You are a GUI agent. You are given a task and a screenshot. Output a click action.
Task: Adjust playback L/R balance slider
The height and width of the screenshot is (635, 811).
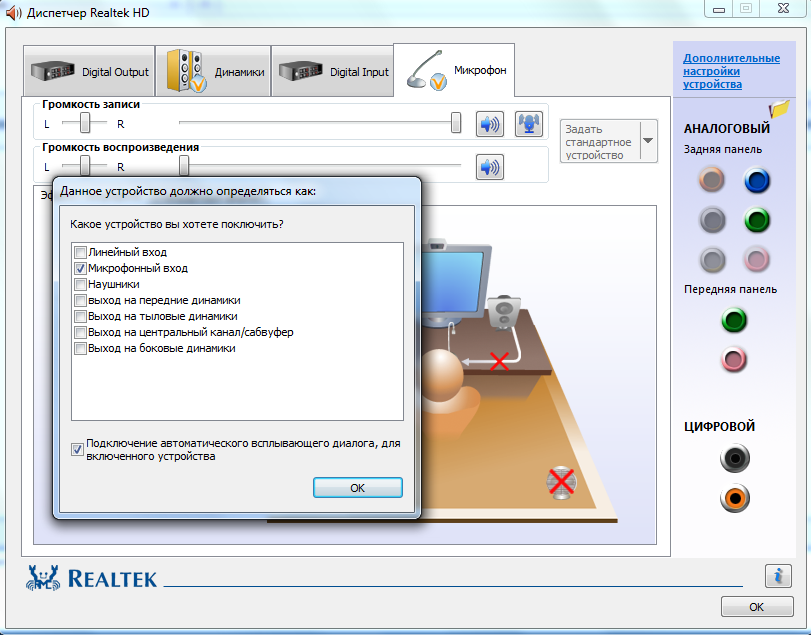point(85,166)
